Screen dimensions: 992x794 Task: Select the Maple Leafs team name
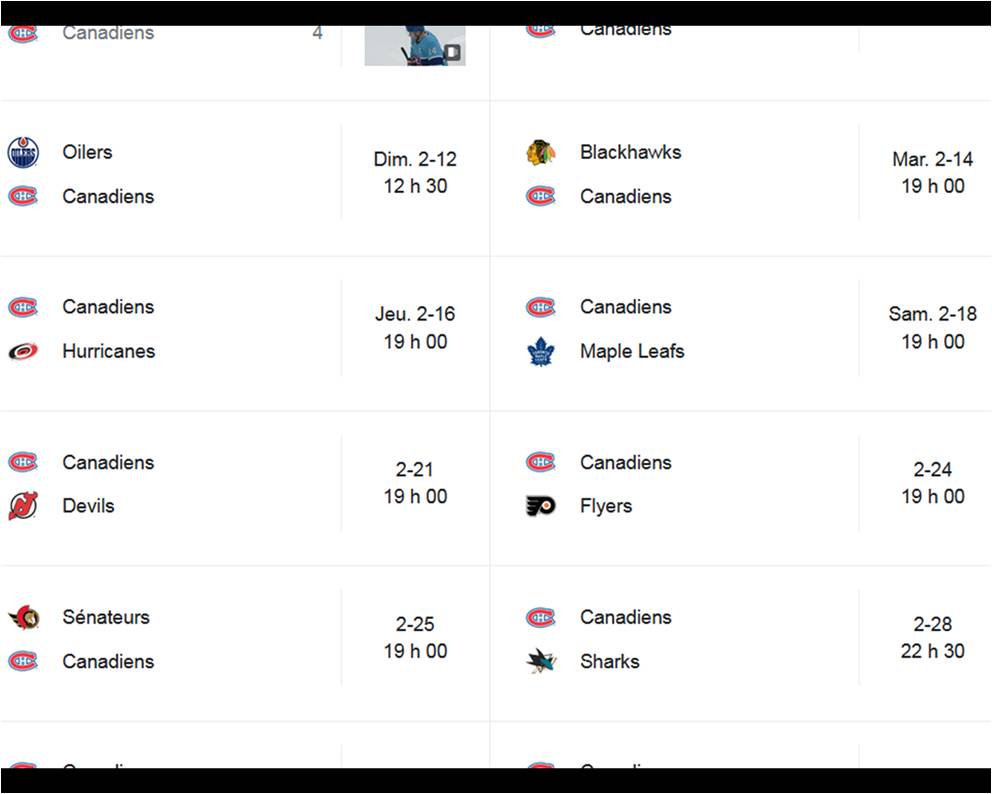(x=632, y=351)
